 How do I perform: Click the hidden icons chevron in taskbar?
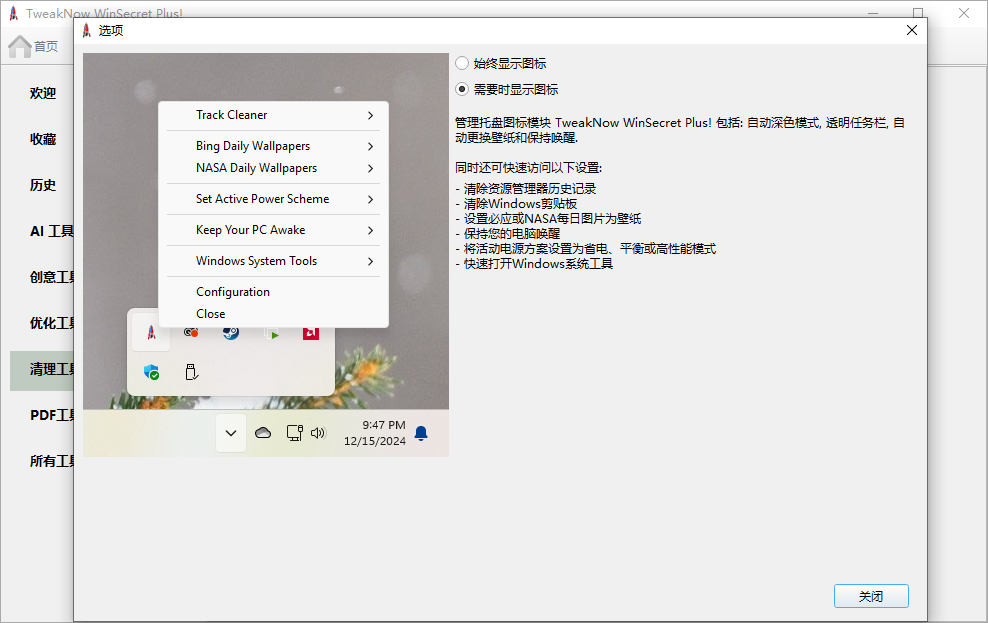(231, 433)
